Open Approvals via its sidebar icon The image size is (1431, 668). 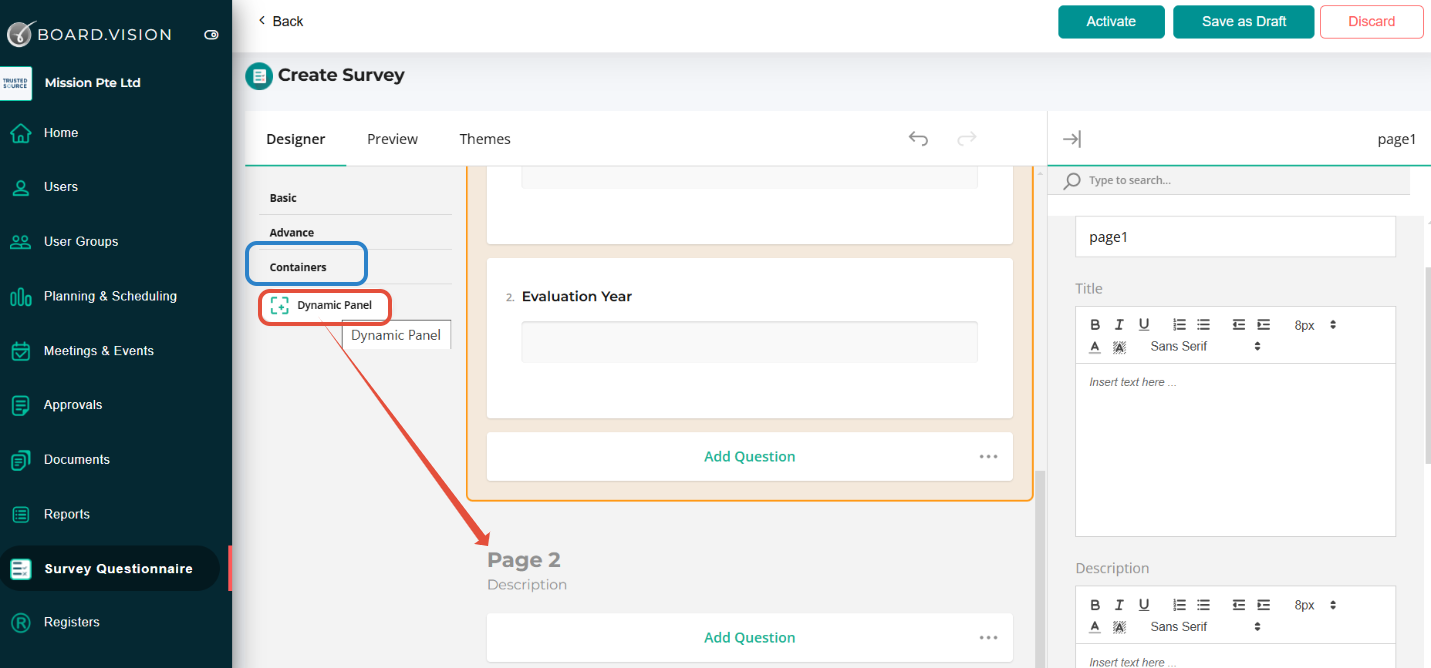pos(20,405)
